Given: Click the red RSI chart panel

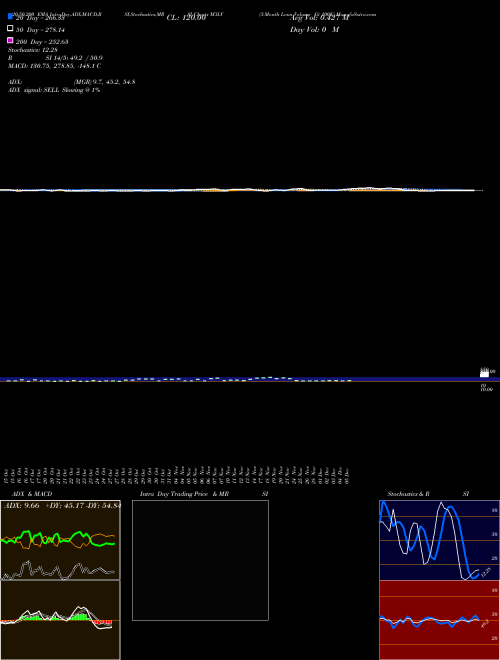Looking at the screenshot, I should point(439,620).
